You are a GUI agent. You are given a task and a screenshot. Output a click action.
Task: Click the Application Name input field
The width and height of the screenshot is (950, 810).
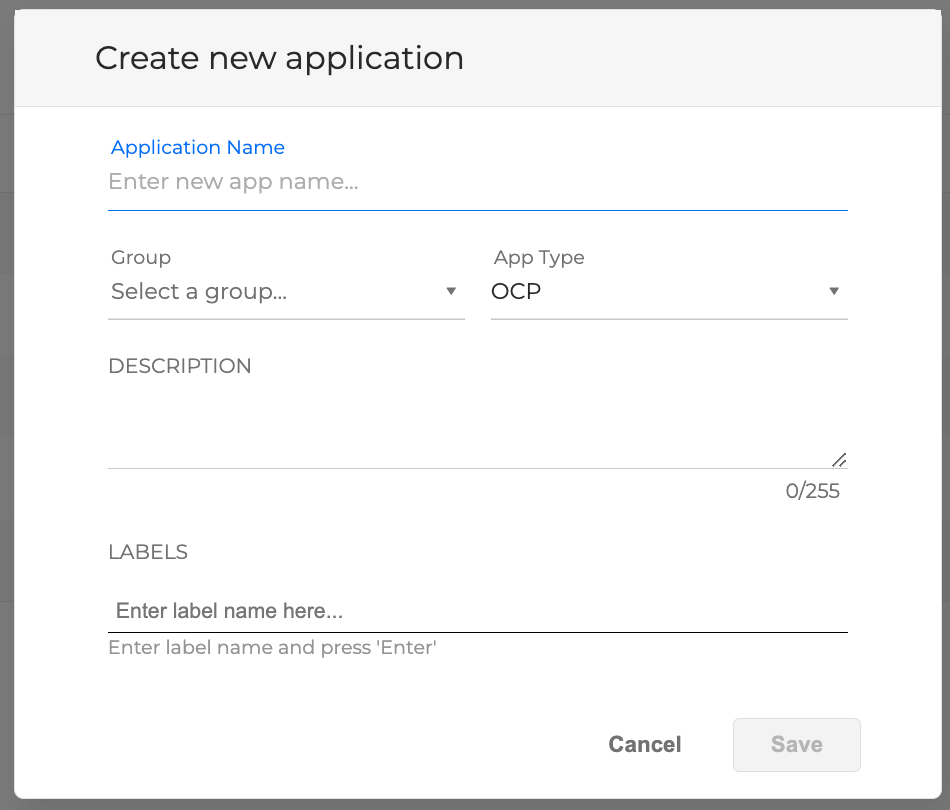click(x=477, y=183)
